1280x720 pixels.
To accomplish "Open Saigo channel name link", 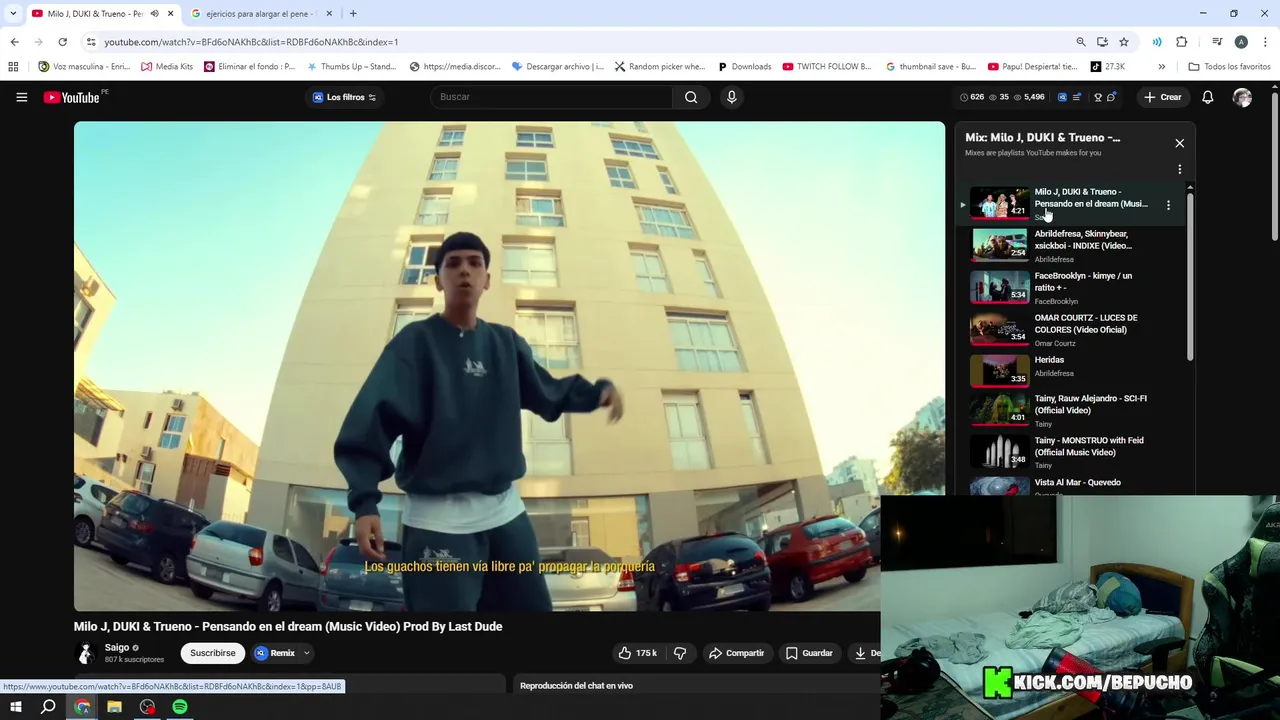I will pyautogui.click(x=116, y=647).
